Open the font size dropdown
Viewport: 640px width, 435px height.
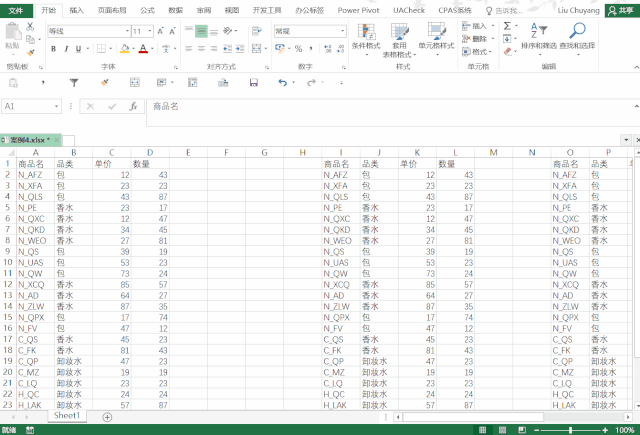[150, 31]
